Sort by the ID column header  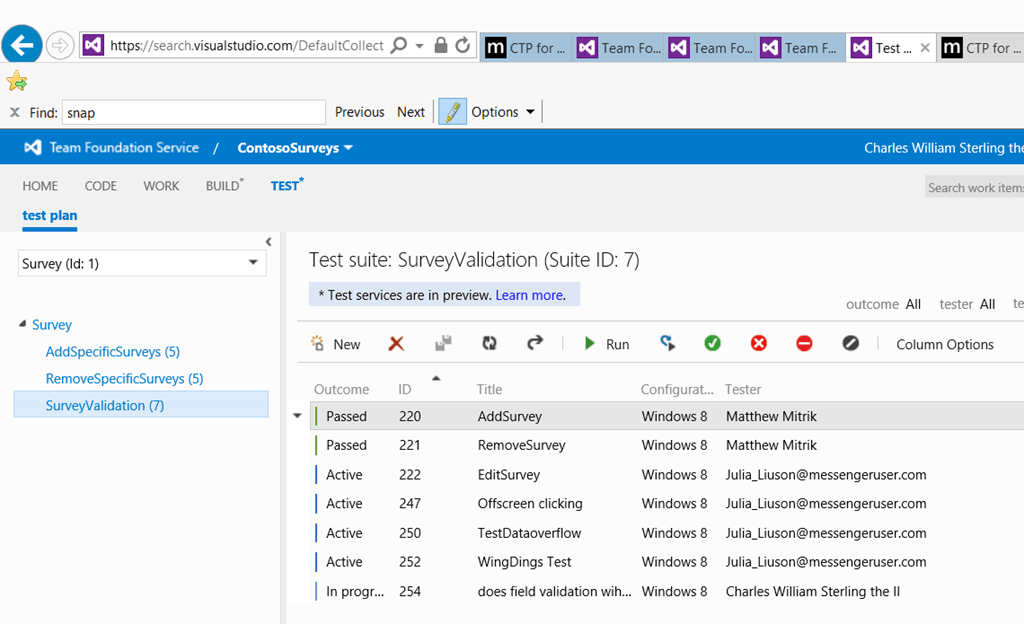pyautogui.click(x=405, y=389)
